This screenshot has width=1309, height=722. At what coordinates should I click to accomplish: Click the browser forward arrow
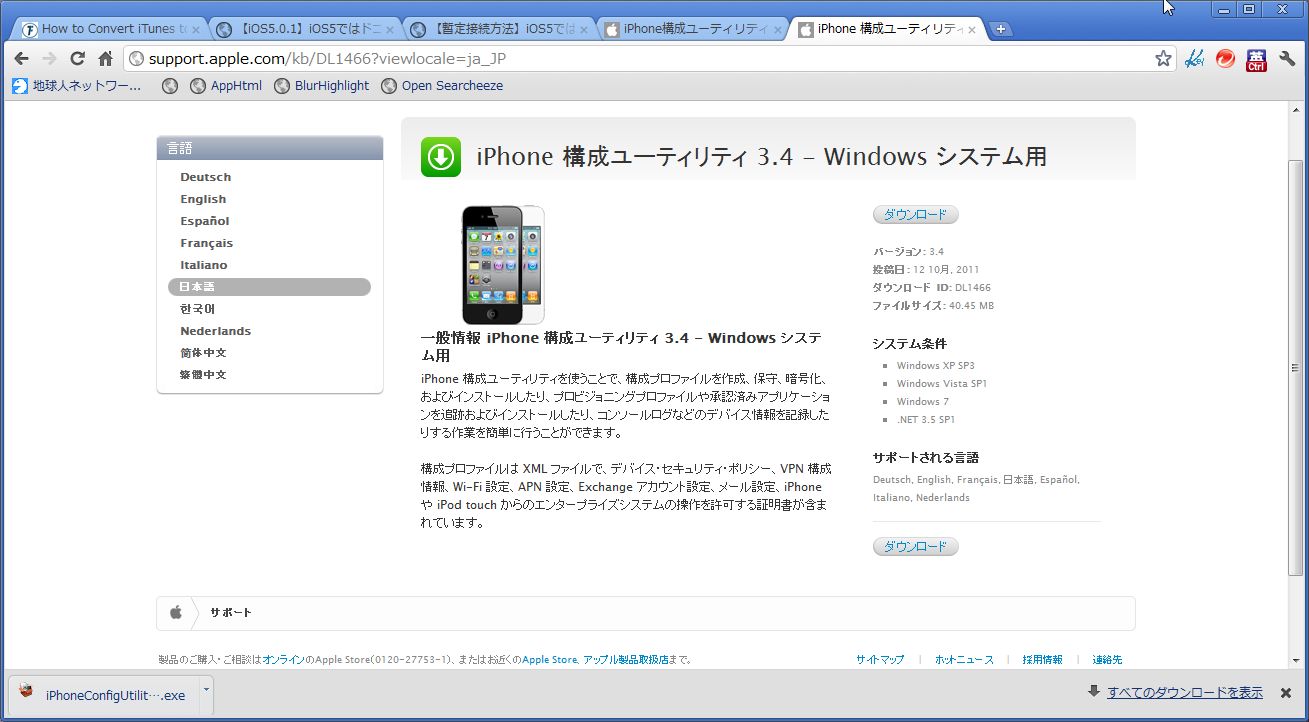click(49, 59)
